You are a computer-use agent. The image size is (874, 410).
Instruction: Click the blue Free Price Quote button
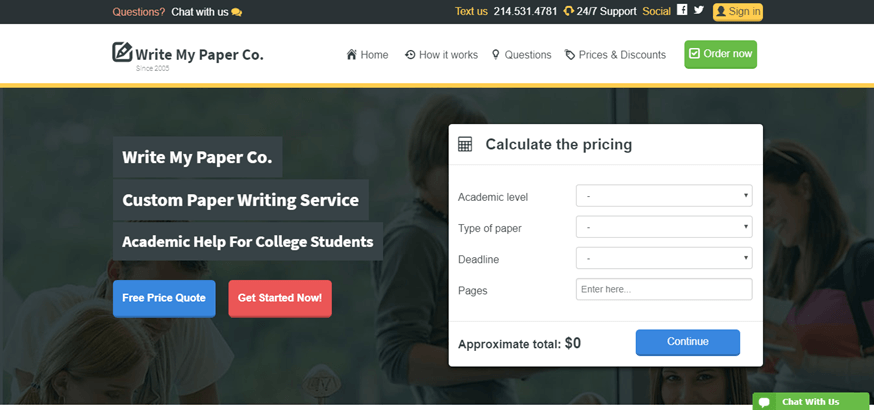(164, 299)
